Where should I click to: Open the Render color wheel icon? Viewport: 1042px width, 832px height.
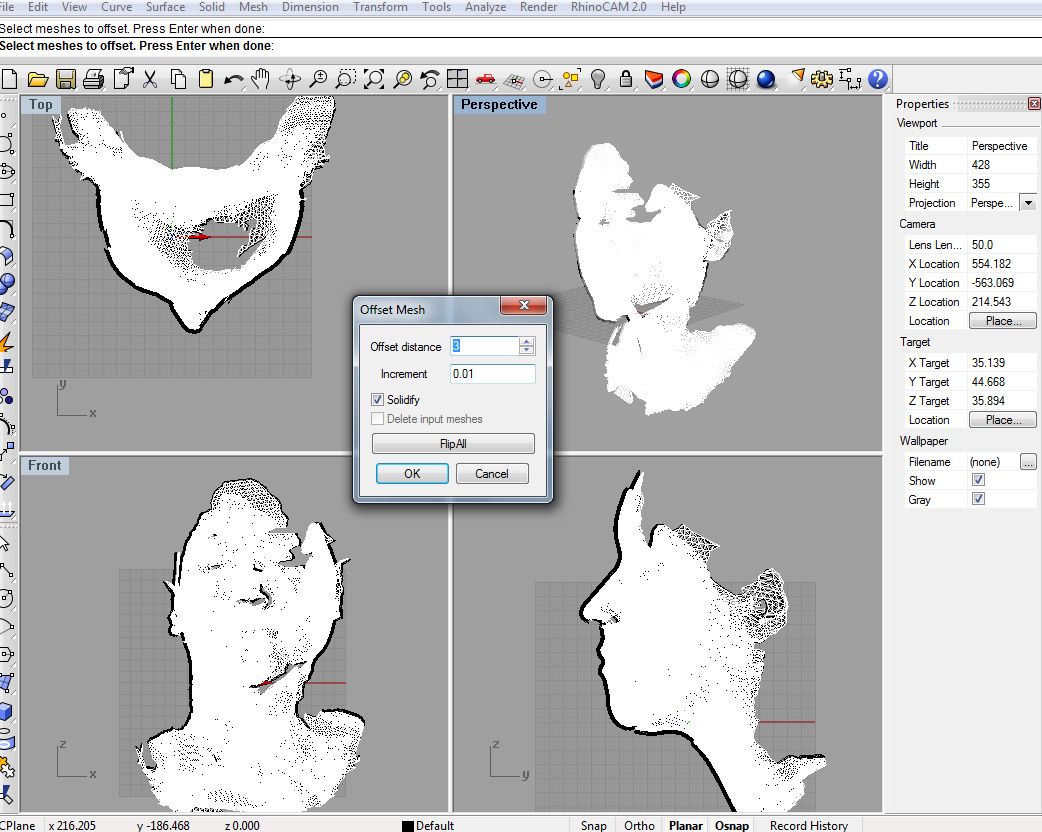click(680, 78)
